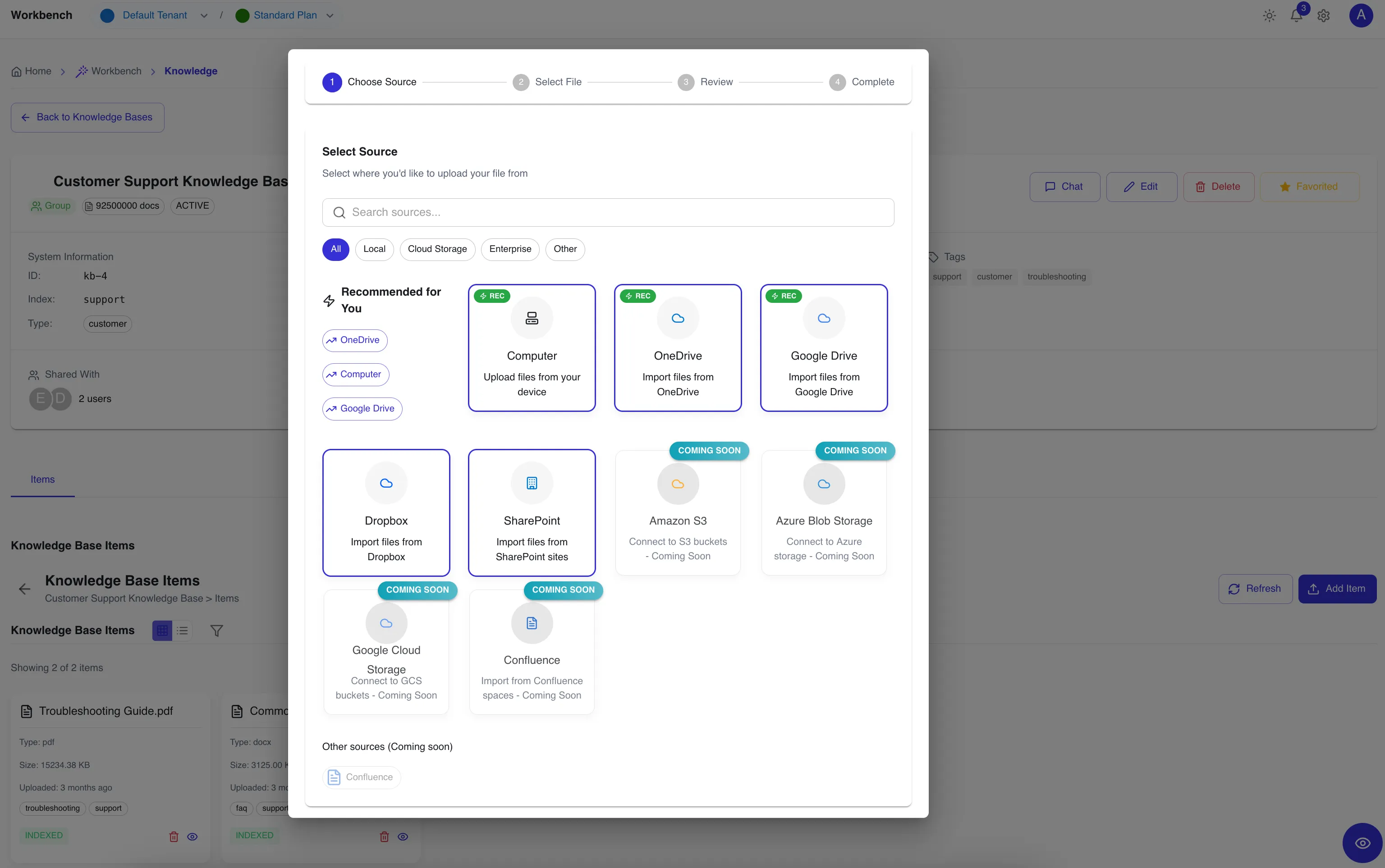This screenshot has height=868, width=1385.
Task: Click the Workbench magic wand breadcrumb icon
Action: [x=82, y=71]
